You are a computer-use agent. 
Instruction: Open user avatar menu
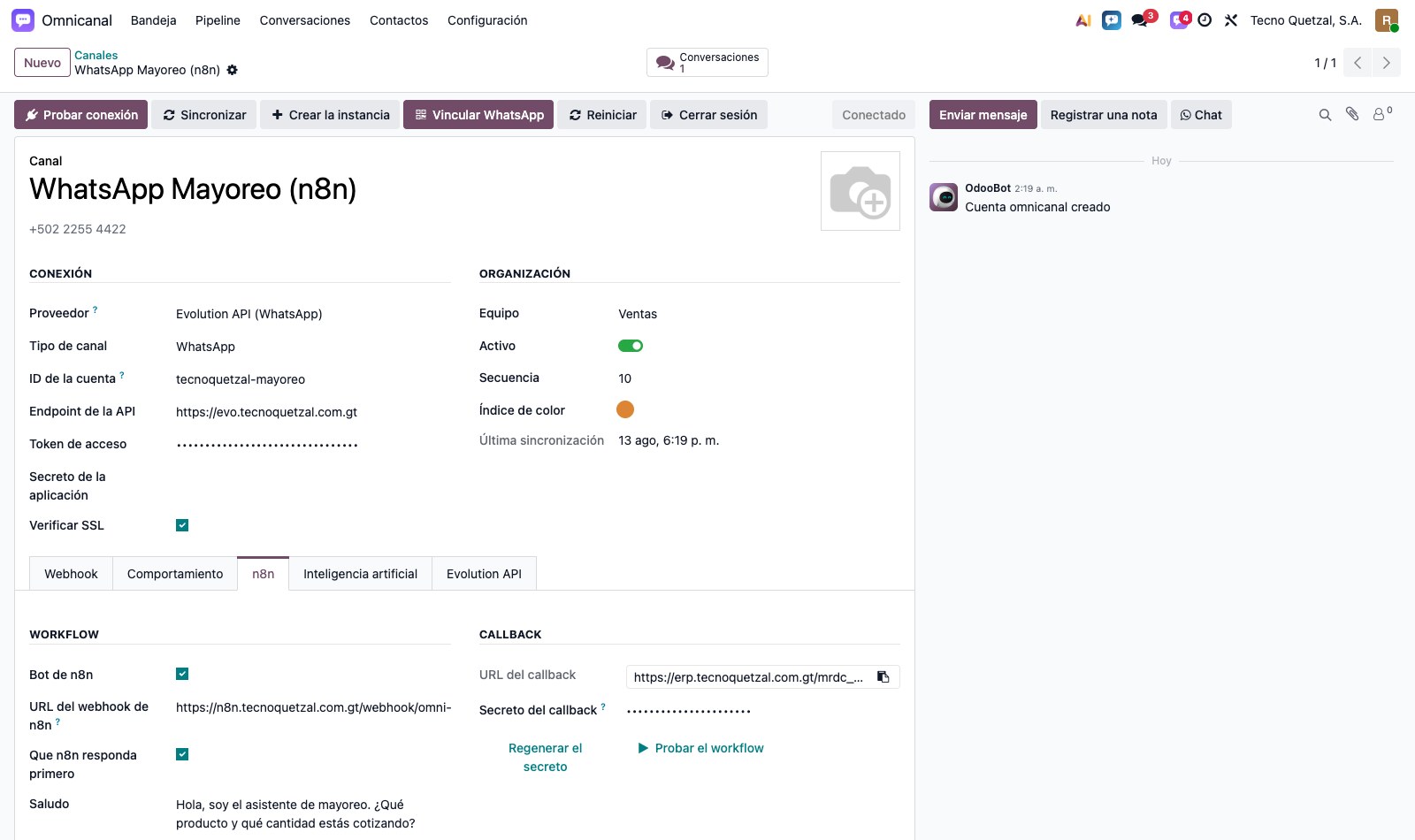[x=1387, y=20]
